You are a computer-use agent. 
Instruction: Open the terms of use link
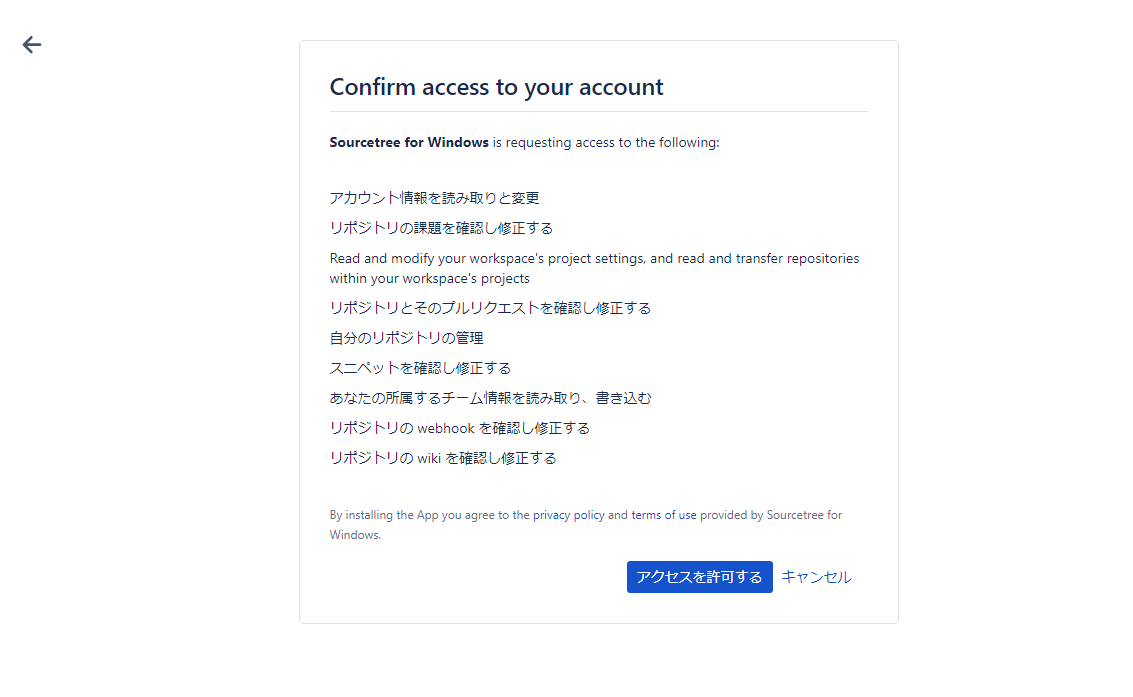[664, 515]
